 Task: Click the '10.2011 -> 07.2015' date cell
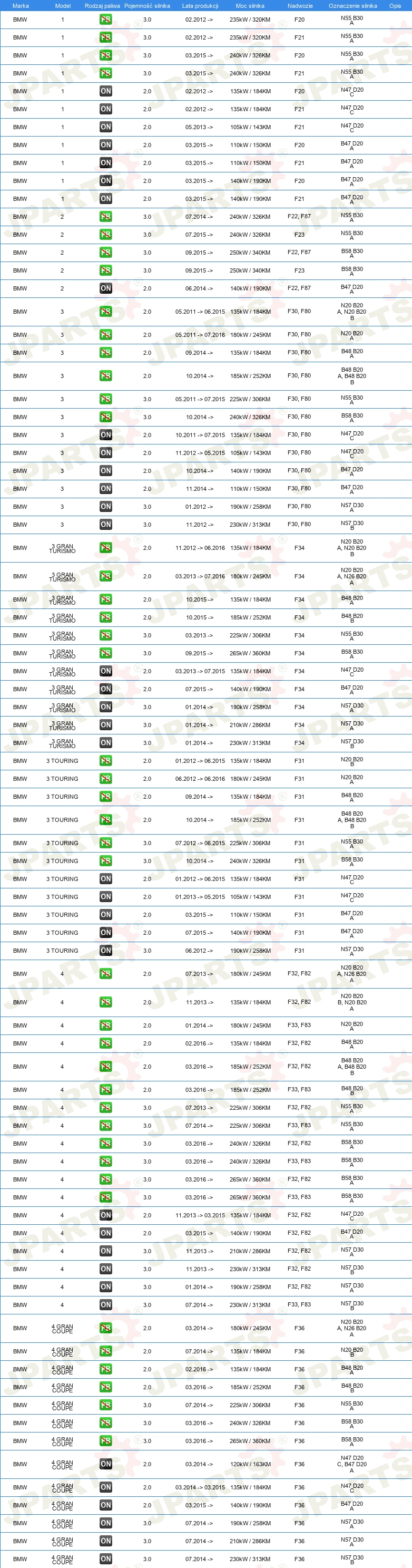pos(200,435)
